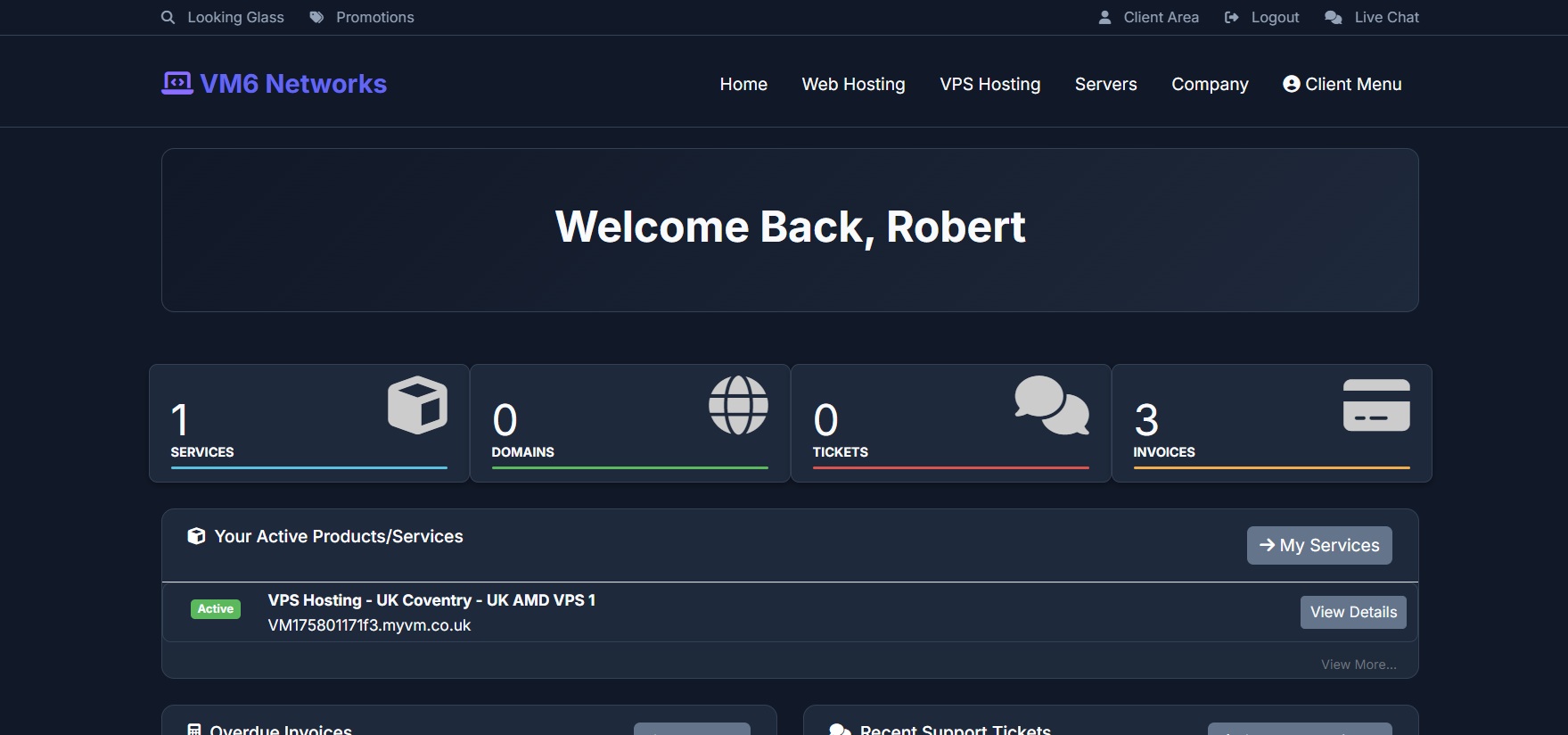Open the Client Menu dropdown

coord(1342,84)
